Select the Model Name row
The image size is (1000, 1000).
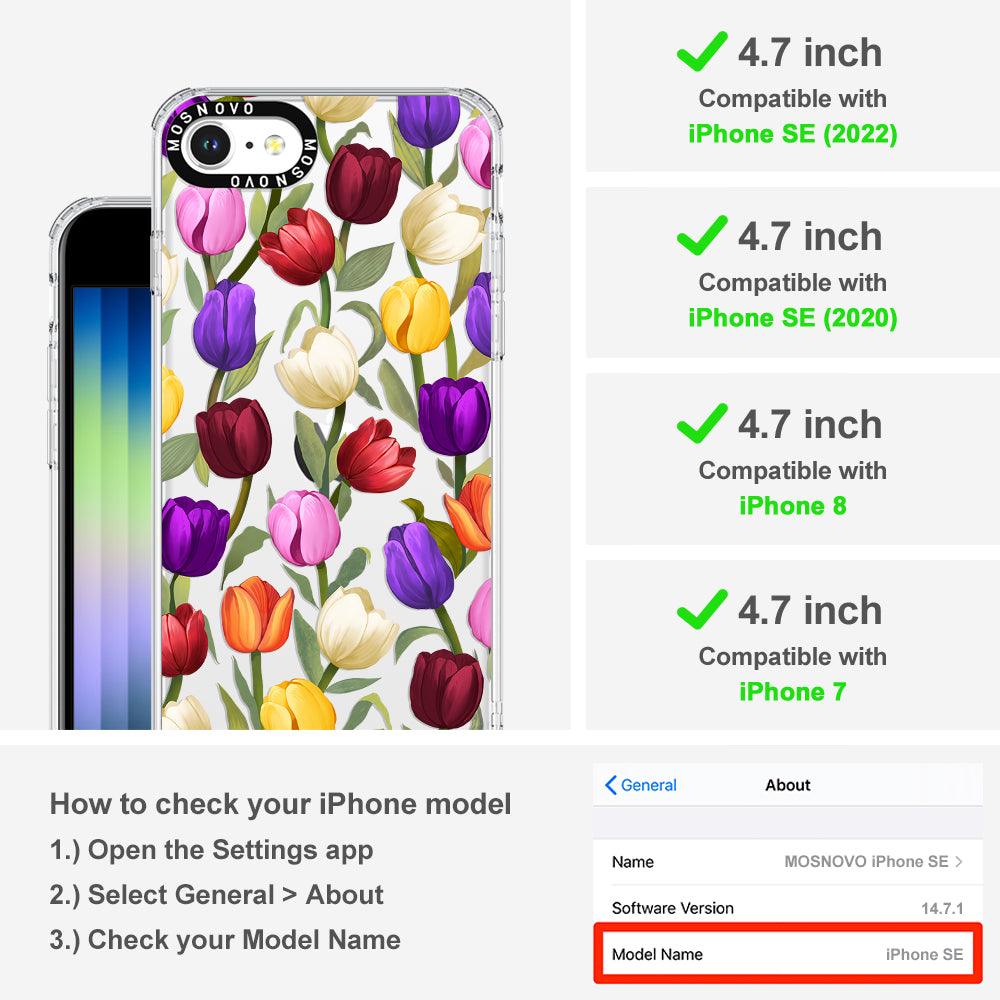788,954
